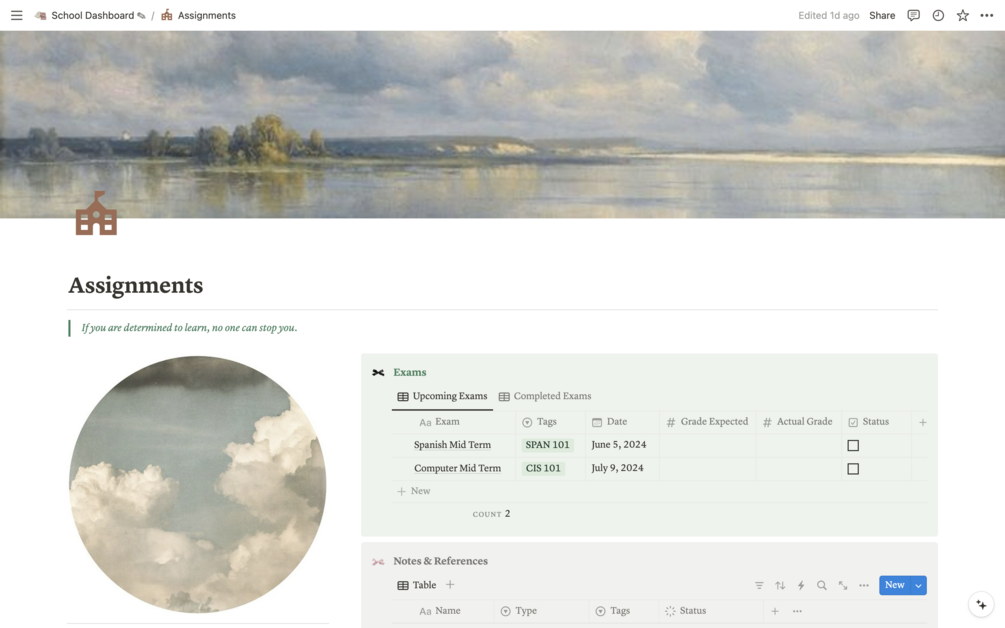
Task: Click the Actual Grade column header
Action: point(798,422)
